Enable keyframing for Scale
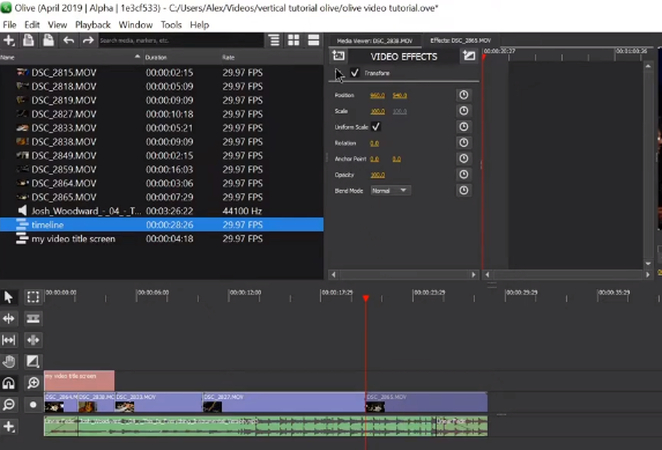 pos(464,111)
